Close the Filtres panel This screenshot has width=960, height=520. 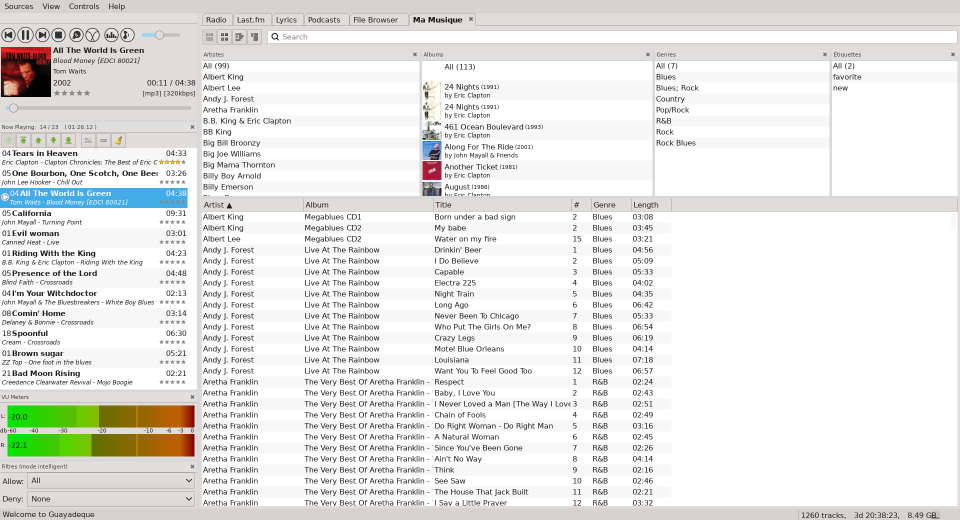192,466
